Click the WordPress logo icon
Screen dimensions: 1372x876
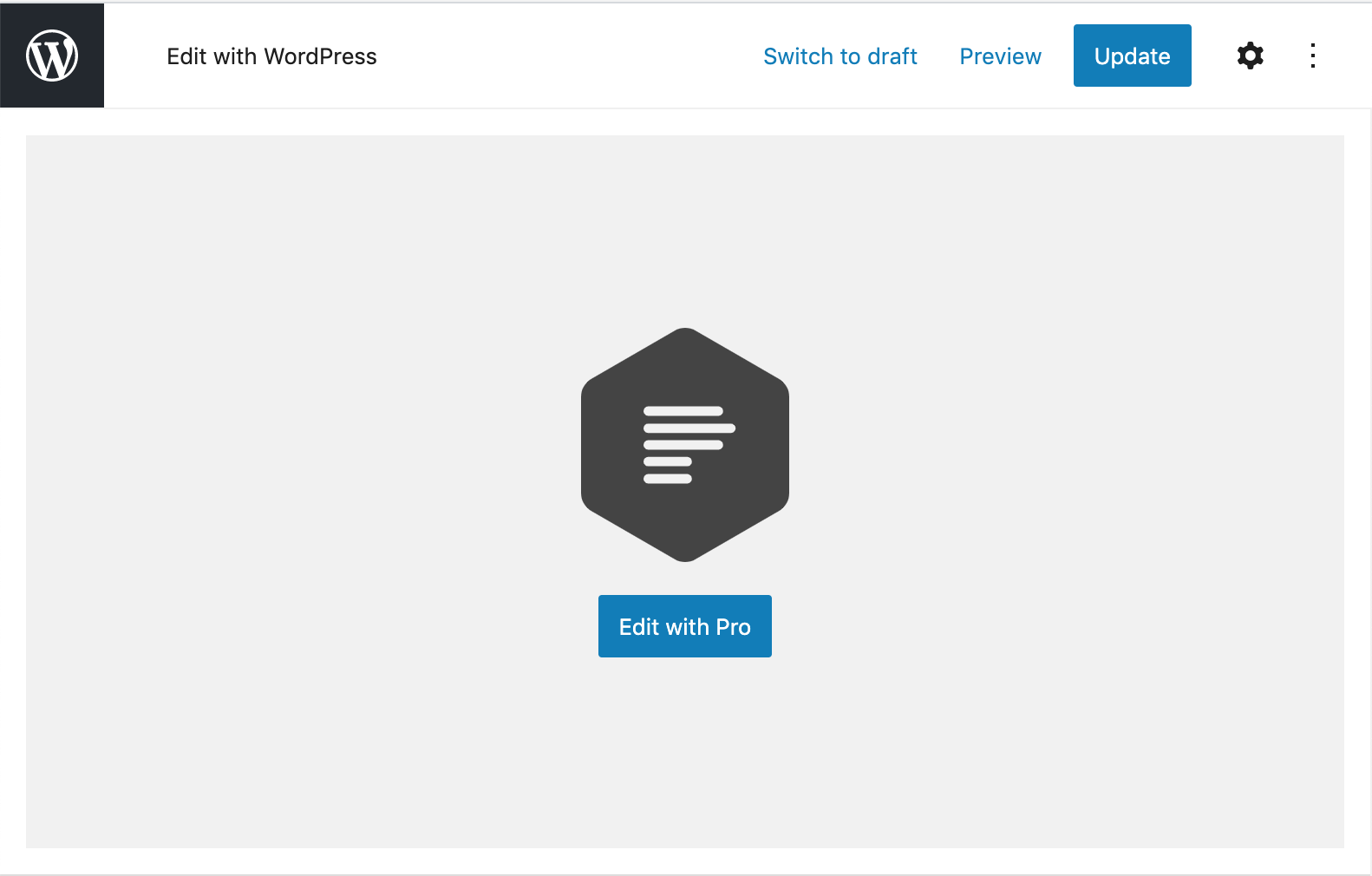52,56
